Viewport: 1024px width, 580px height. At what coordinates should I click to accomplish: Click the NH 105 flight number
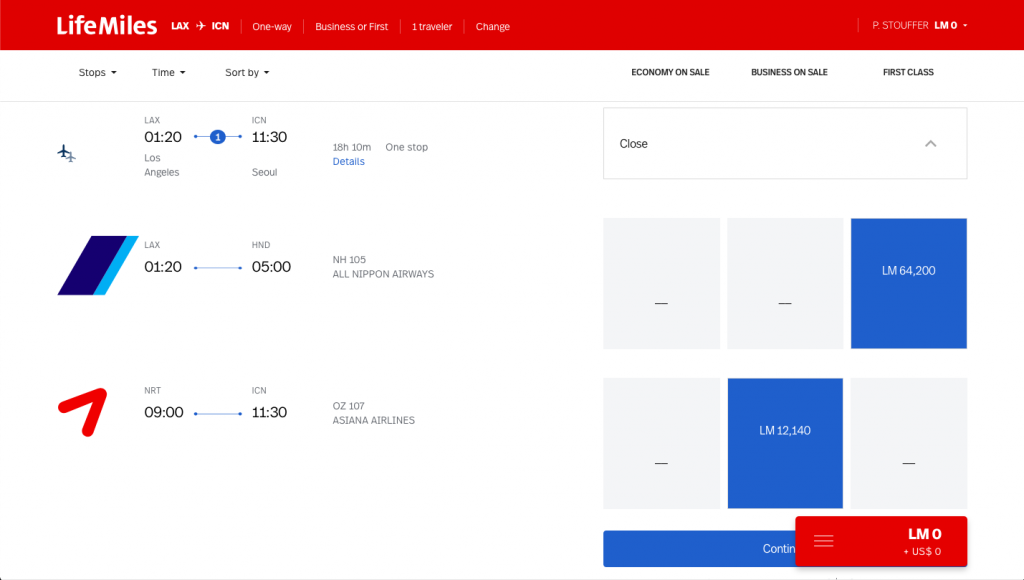[x=349, y=259]
